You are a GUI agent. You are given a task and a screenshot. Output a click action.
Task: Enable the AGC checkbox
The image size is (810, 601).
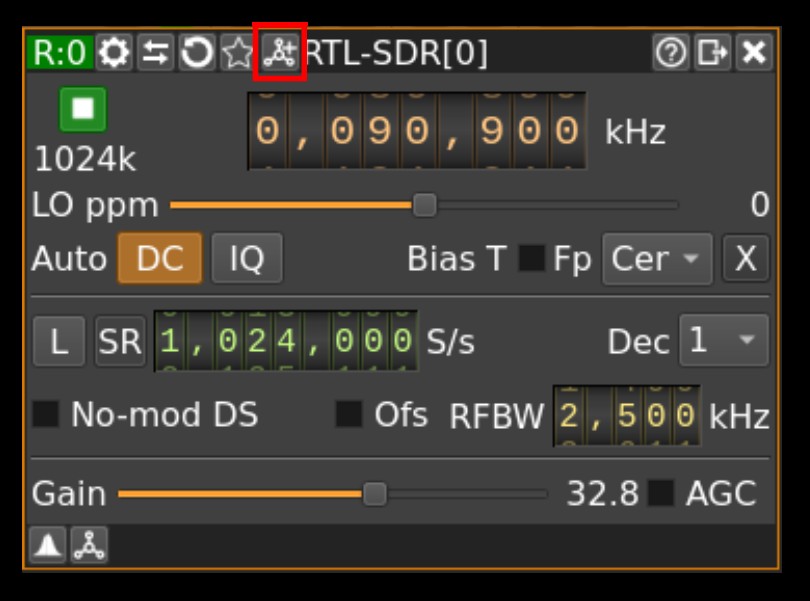point(661,494)
